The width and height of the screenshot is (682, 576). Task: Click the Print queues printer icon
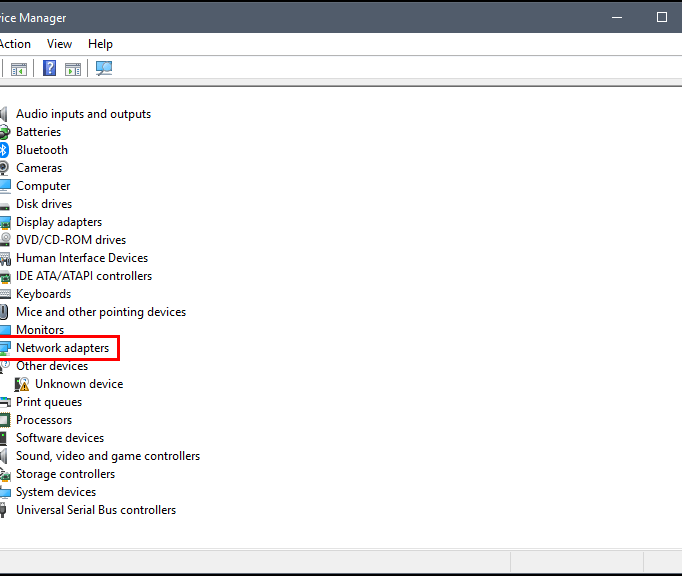coord(5,402)
